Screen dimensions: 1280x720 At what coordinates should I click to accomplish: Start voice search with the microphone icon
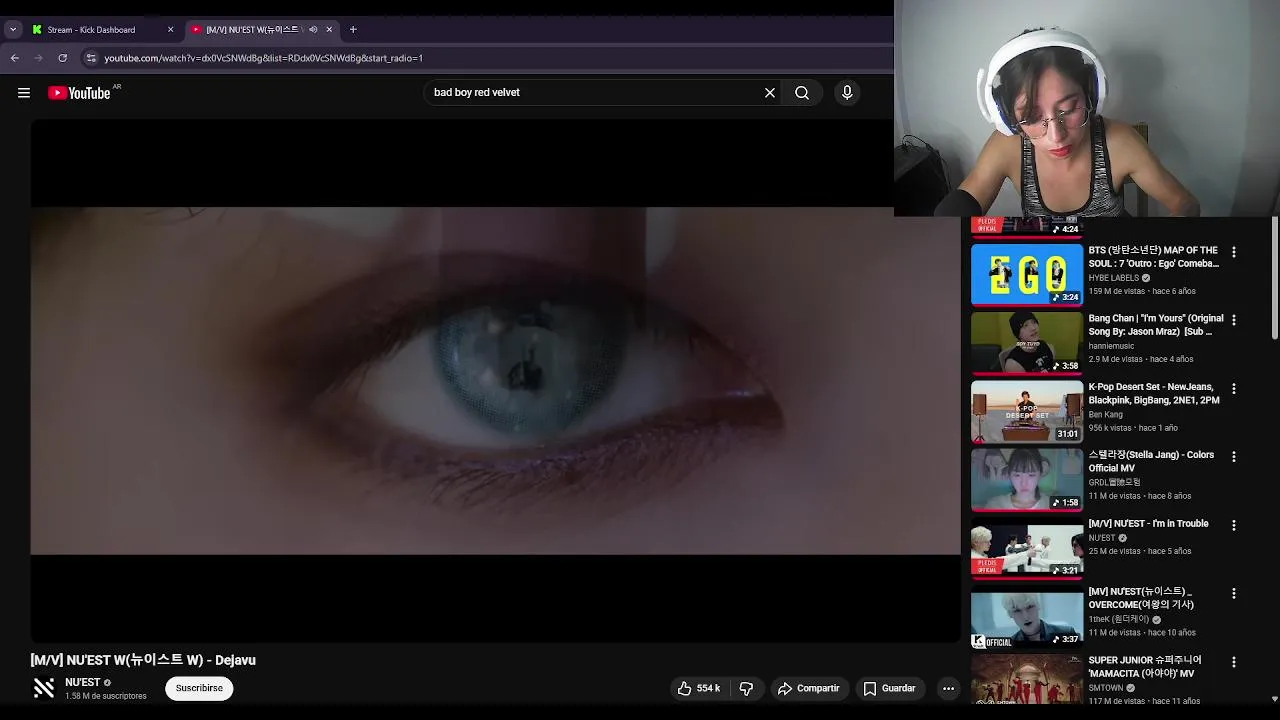pos(847,93)
